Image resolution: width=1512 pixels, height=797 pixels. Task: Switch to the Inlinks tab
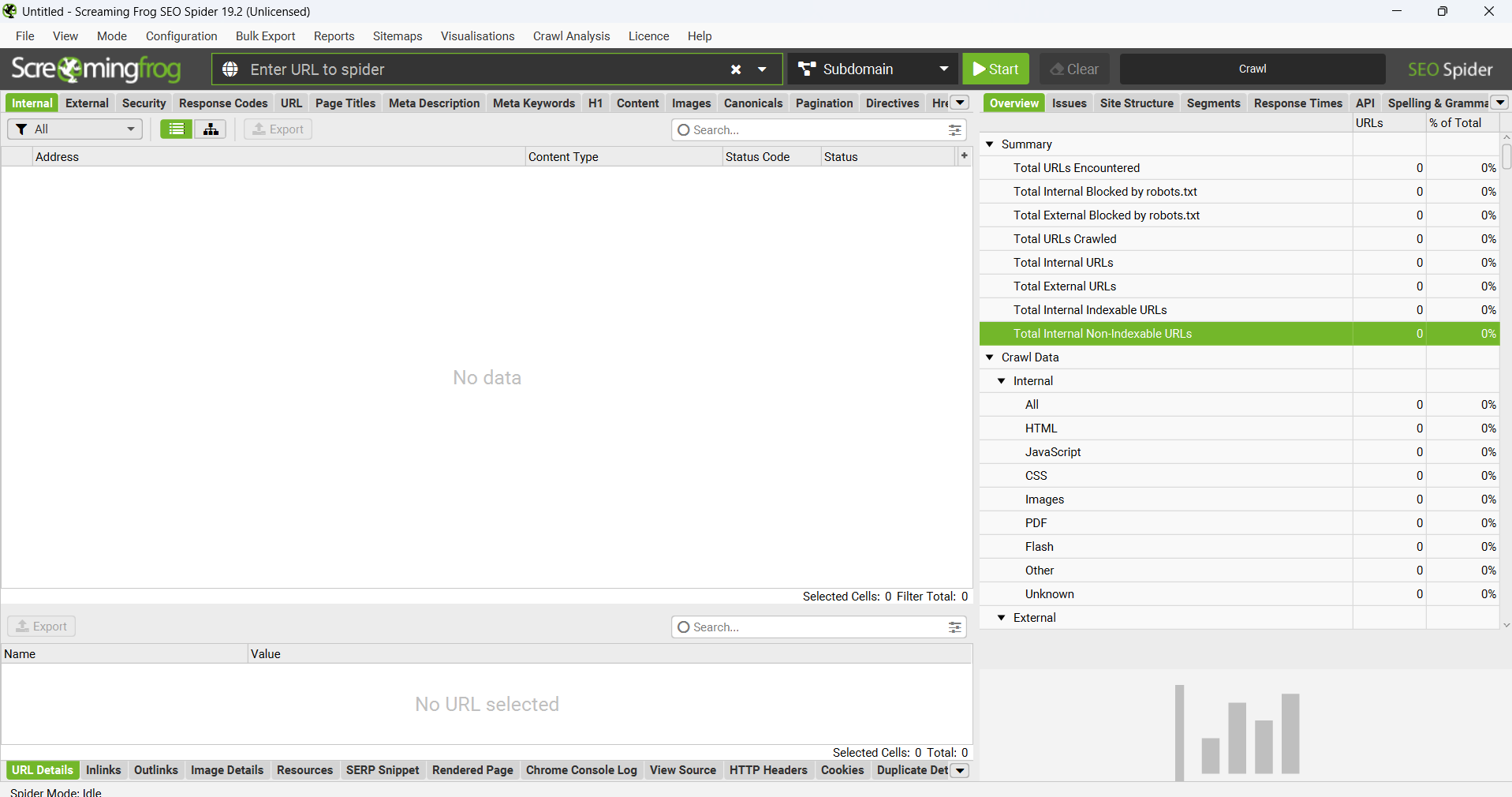[x=103, y=770]
